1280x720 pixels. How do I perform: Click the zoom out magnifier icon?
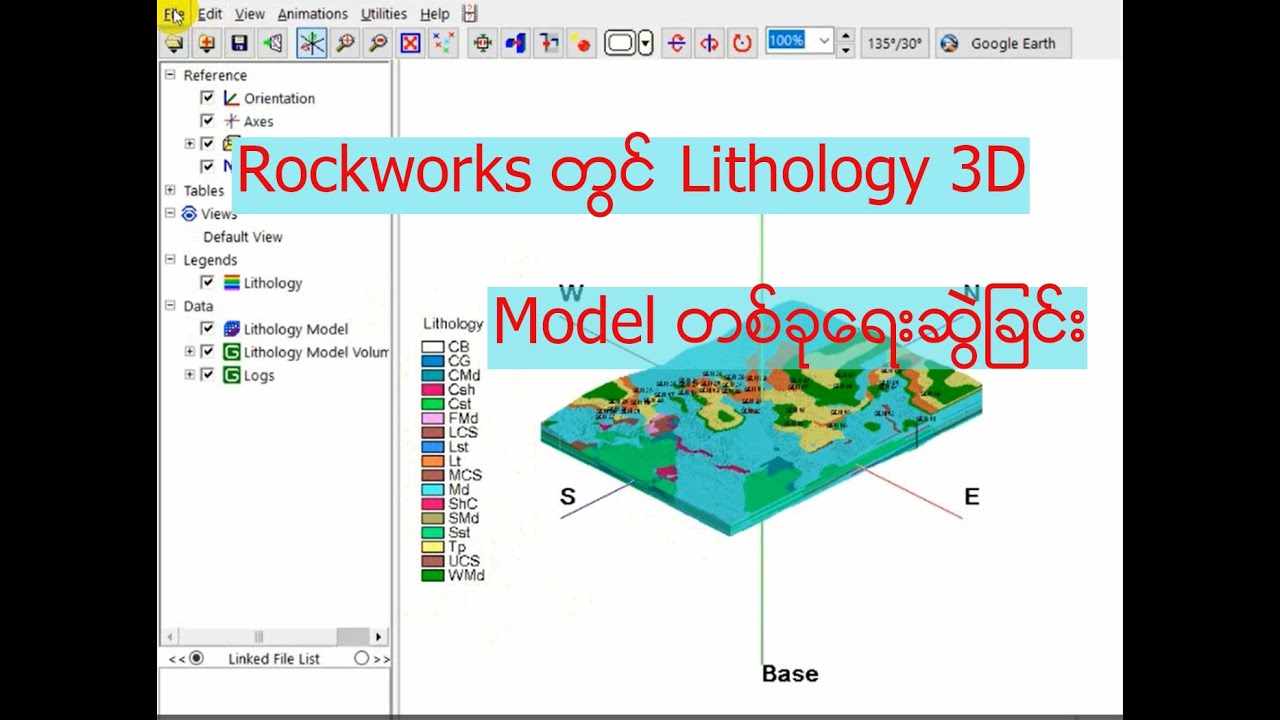pos(377,43)
